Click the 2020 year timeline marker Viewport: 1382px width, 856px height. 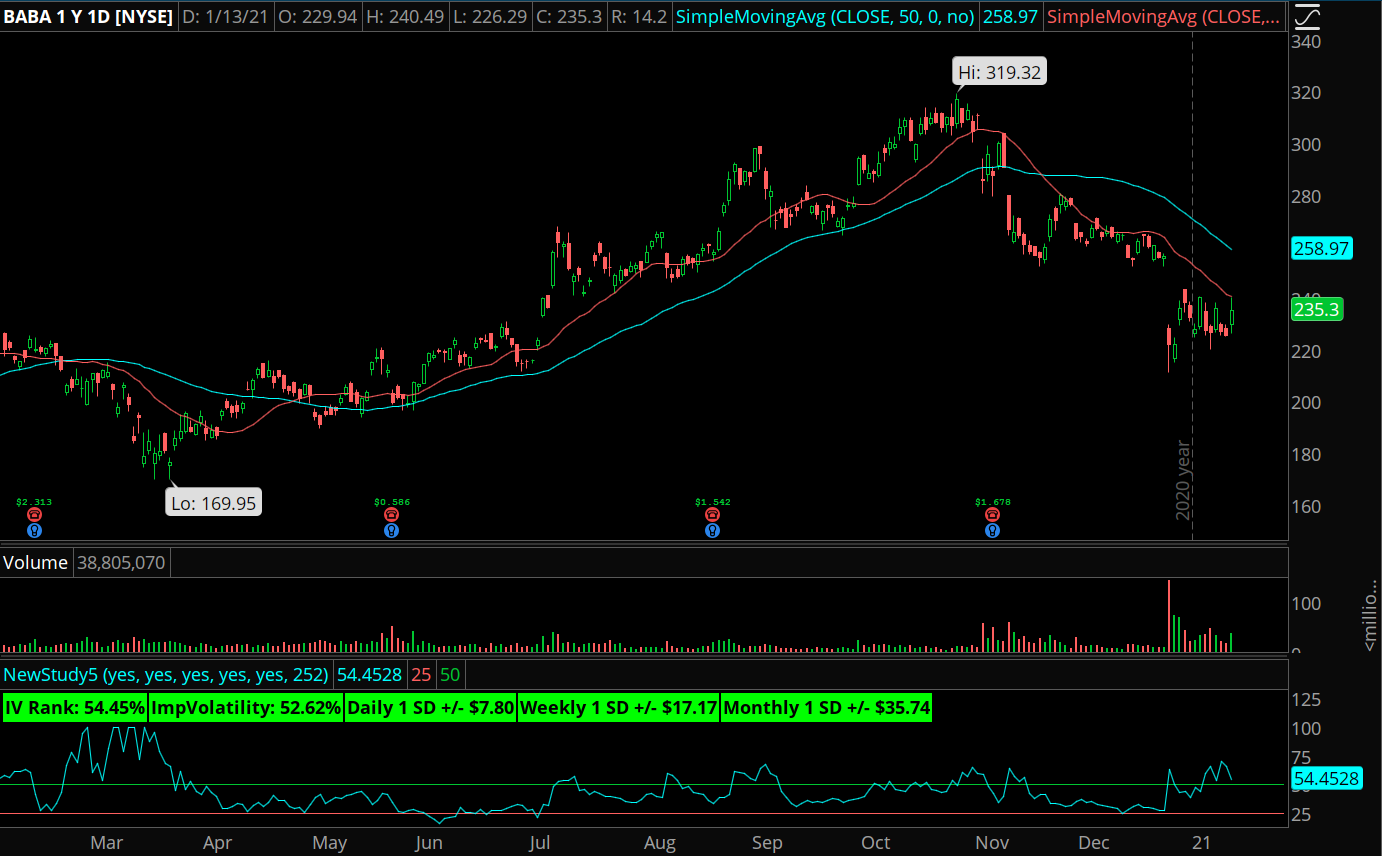[1183, 479]
